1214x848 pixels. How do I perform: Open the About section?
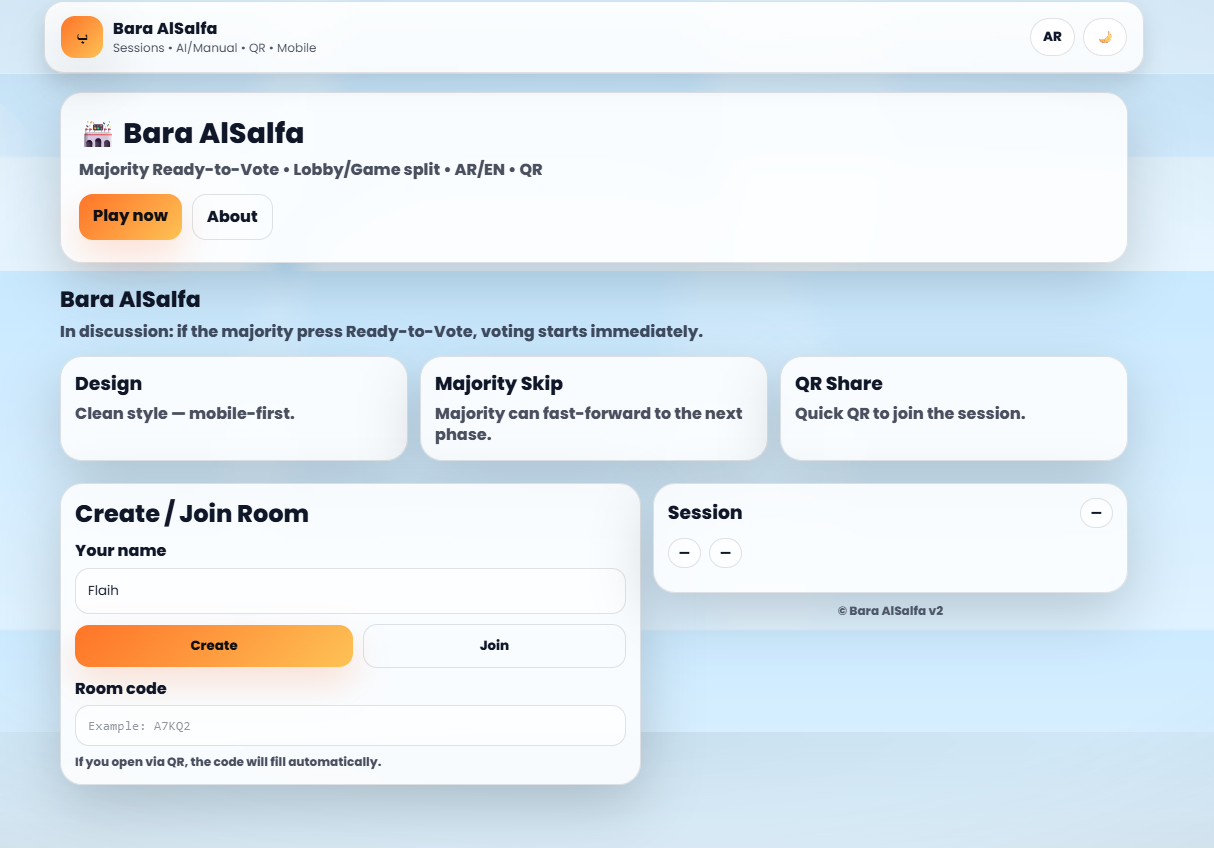pyautogui.click(x=232, y=217)
